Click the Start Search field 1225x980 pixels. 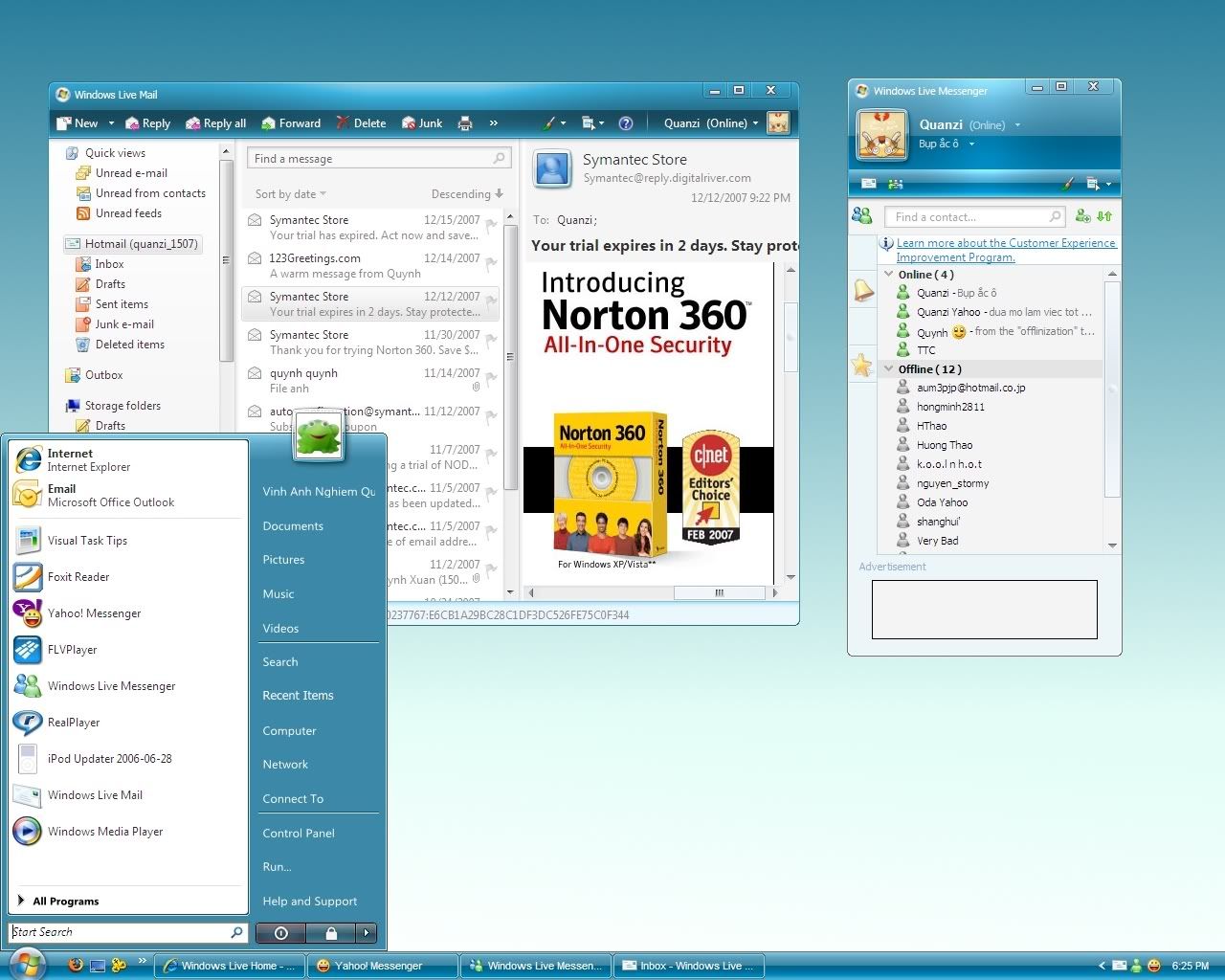[x=128, y=932]
